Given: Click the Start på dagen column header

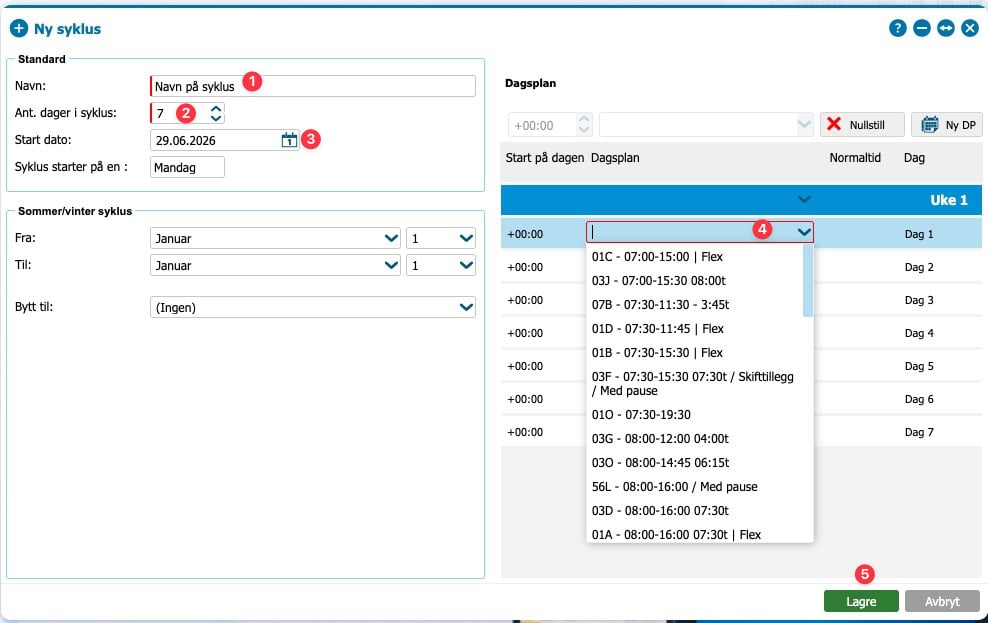Looking at the screenshot, I should 544,157.
